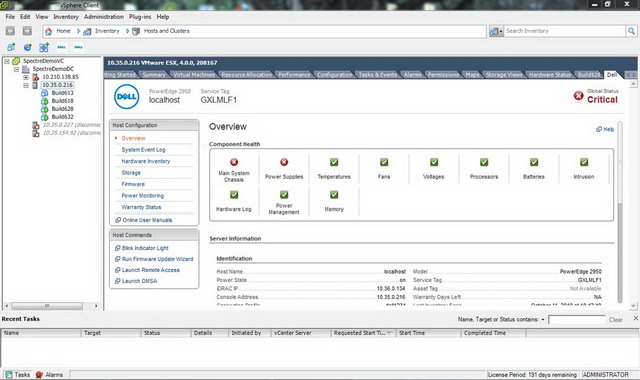Click the recent tasks filter text box
This screenshot has height=380, width=640.
(x=576, y=320)
